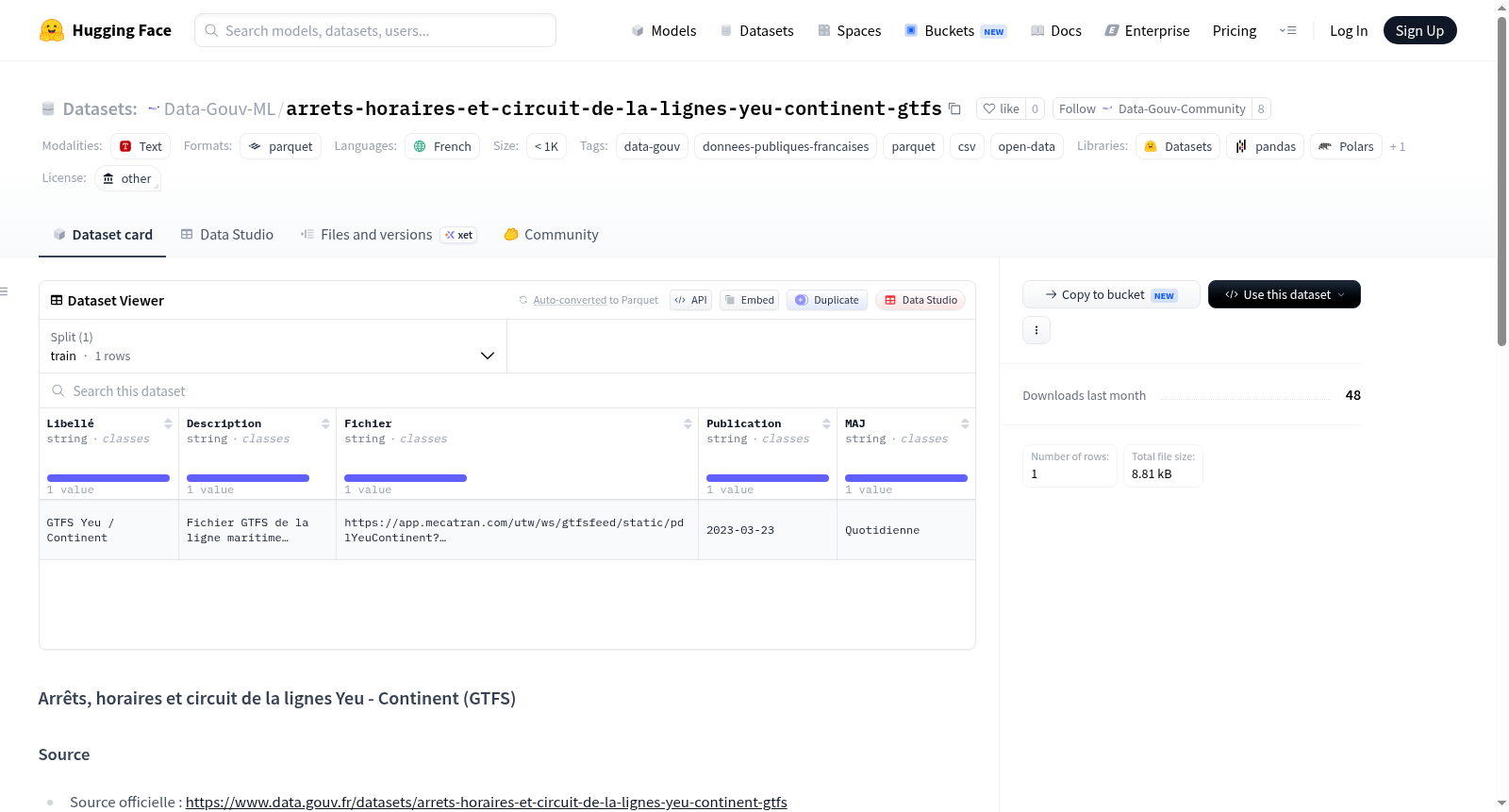Click the sort icon on Description column
The width and height of the screenshot is (1509, 812).
[x=325, y=423]
